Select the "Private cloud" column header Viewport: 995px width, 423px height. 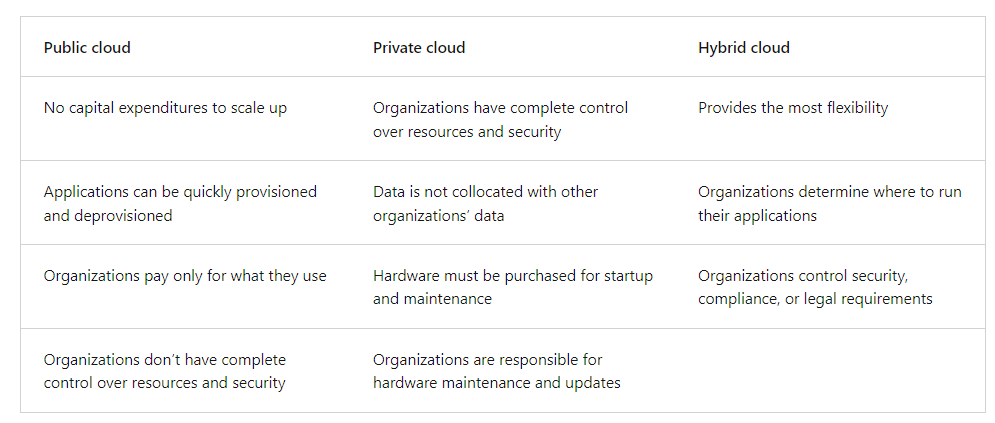pyautogui.click(x=419, y=48)
